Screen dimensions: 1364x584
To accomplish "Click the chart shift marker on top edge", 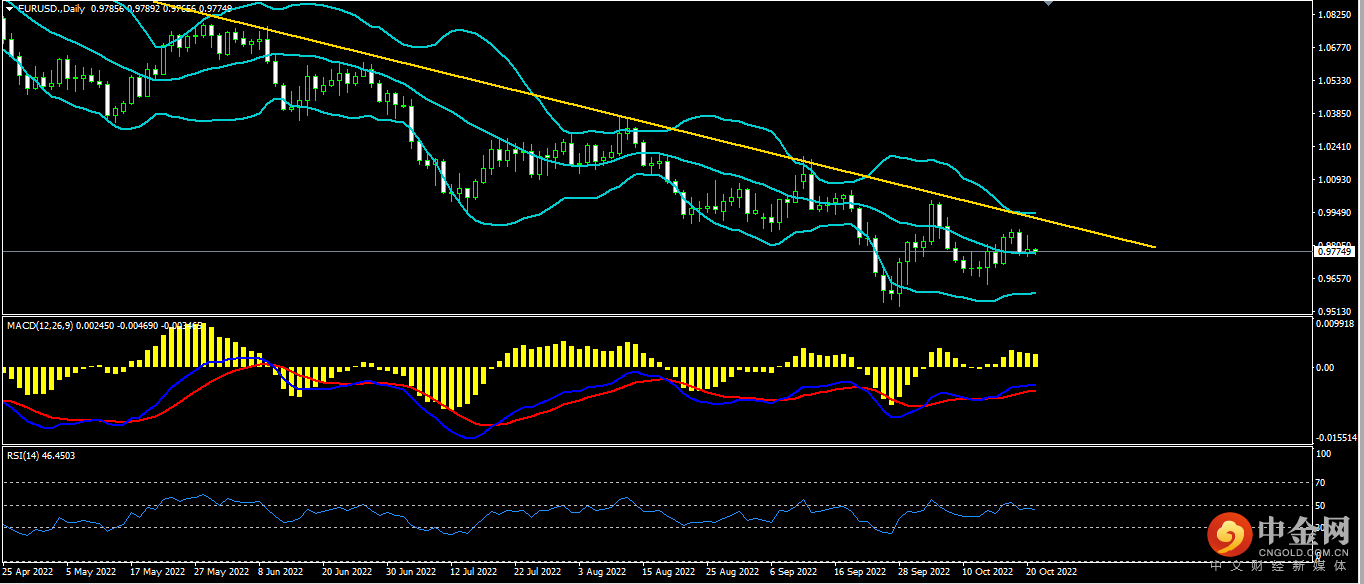I will pyautogui.click(x=1048, y=3).
